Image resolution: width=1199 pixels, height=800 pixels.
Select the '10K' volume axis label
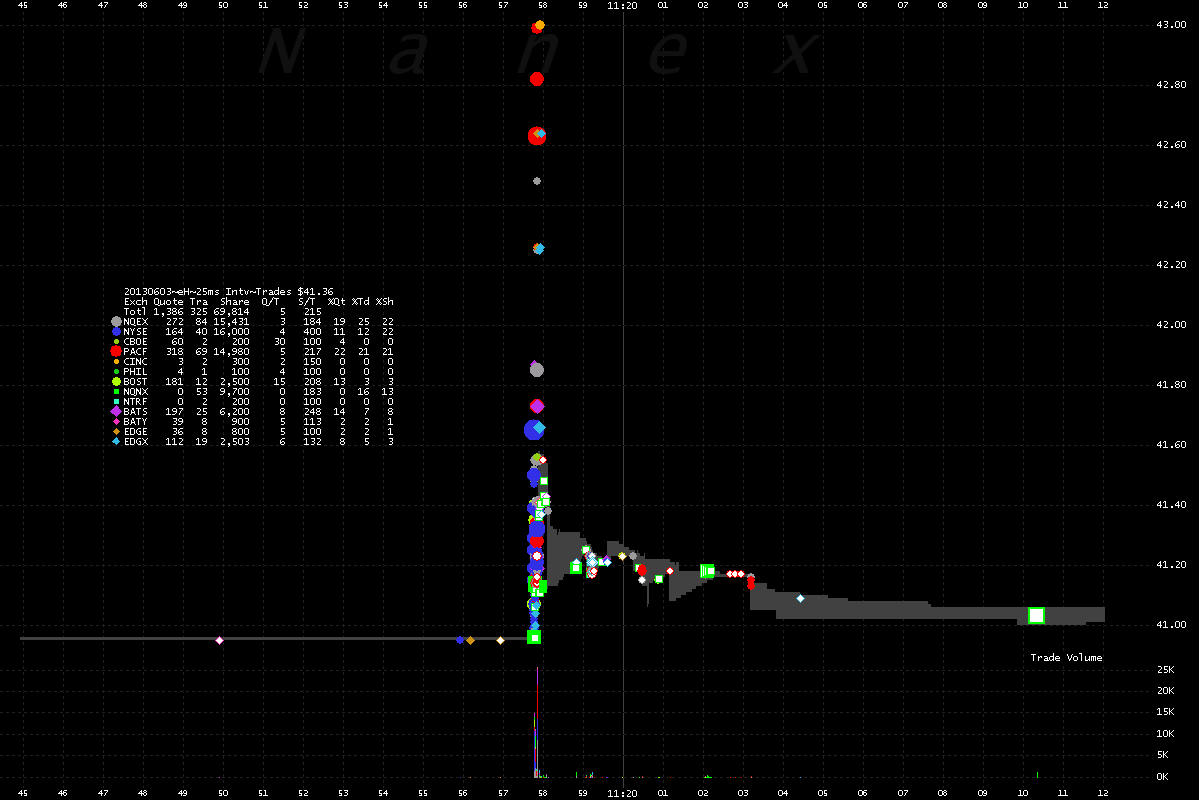pyautogui.click(x=1165, y=734)
